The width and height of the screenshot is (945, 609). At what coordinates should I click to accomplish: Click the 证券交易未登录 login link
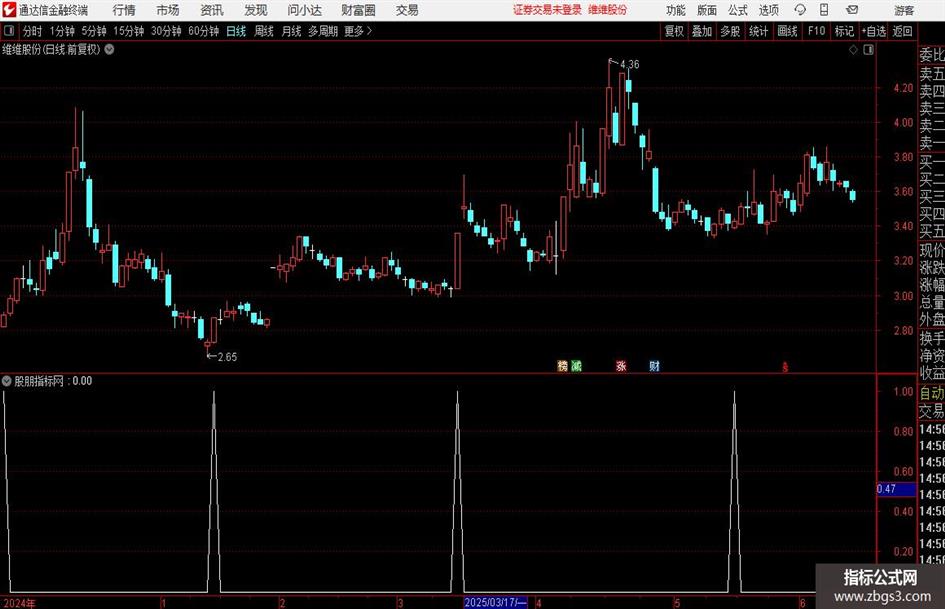click(547, 10)
